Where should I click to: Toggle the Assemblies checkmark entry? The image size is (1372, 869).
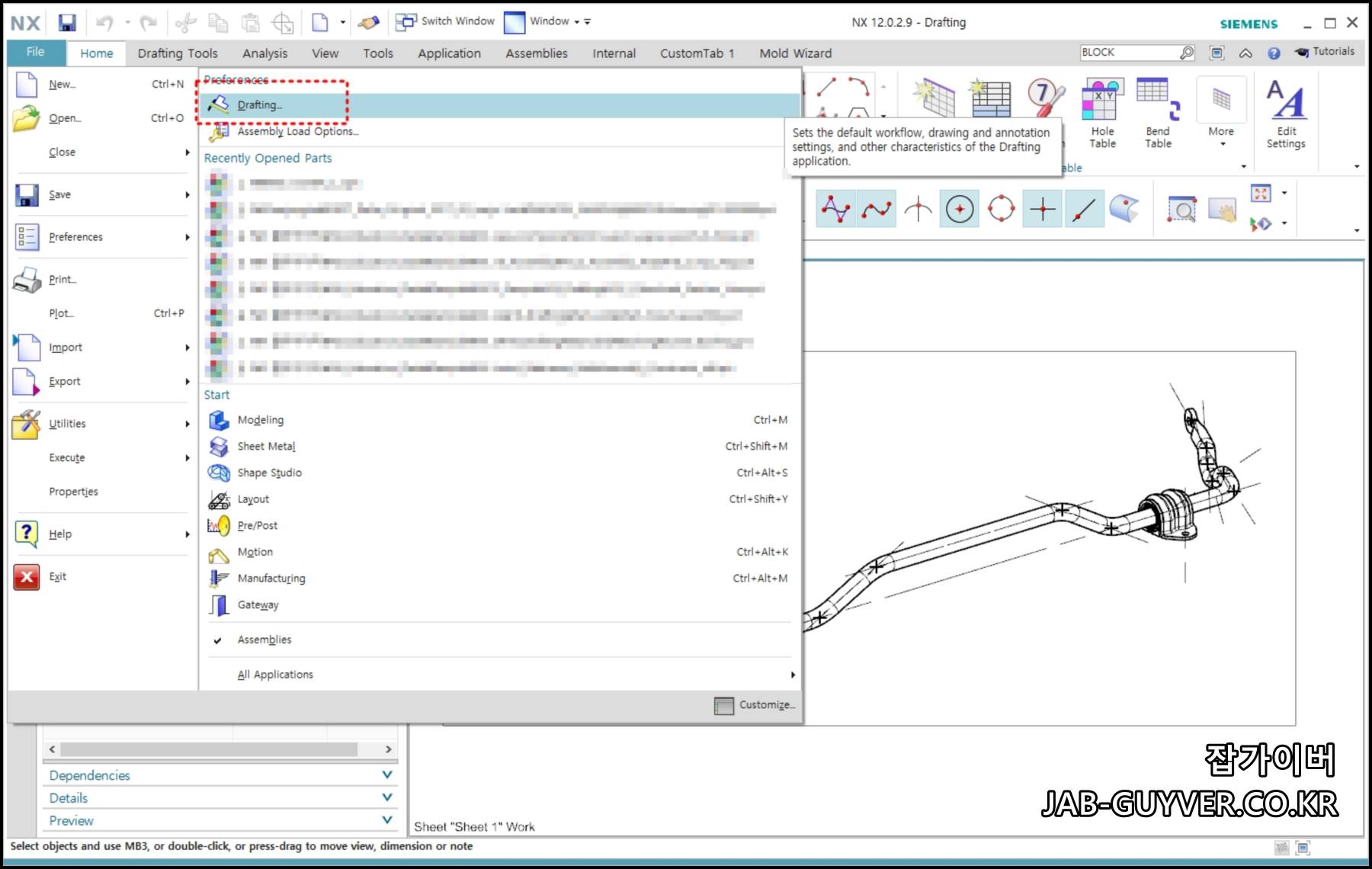coord(498,640)
